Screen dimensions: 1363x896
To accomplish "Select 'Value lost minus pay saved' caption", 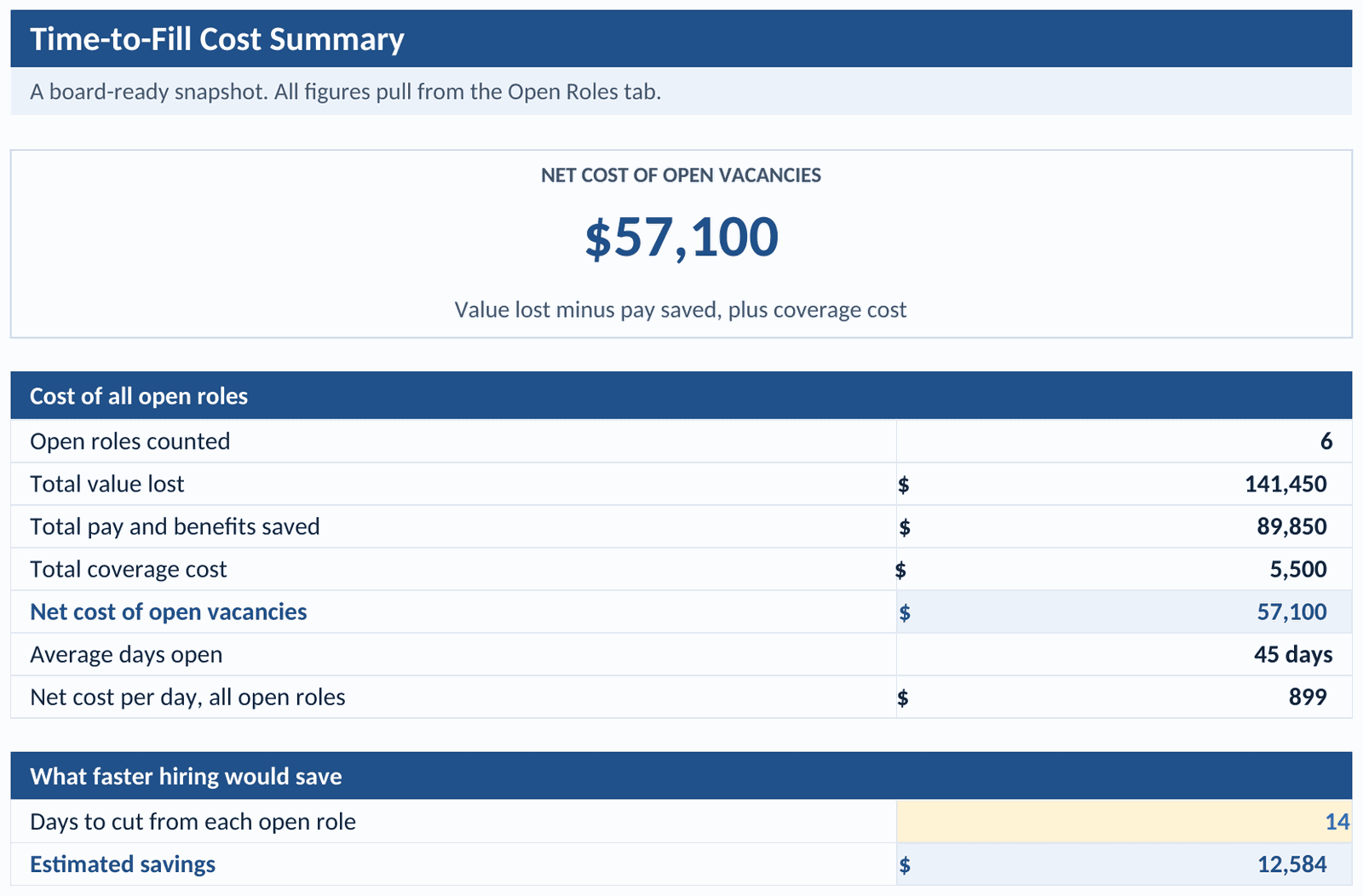I will coord(681,309).
